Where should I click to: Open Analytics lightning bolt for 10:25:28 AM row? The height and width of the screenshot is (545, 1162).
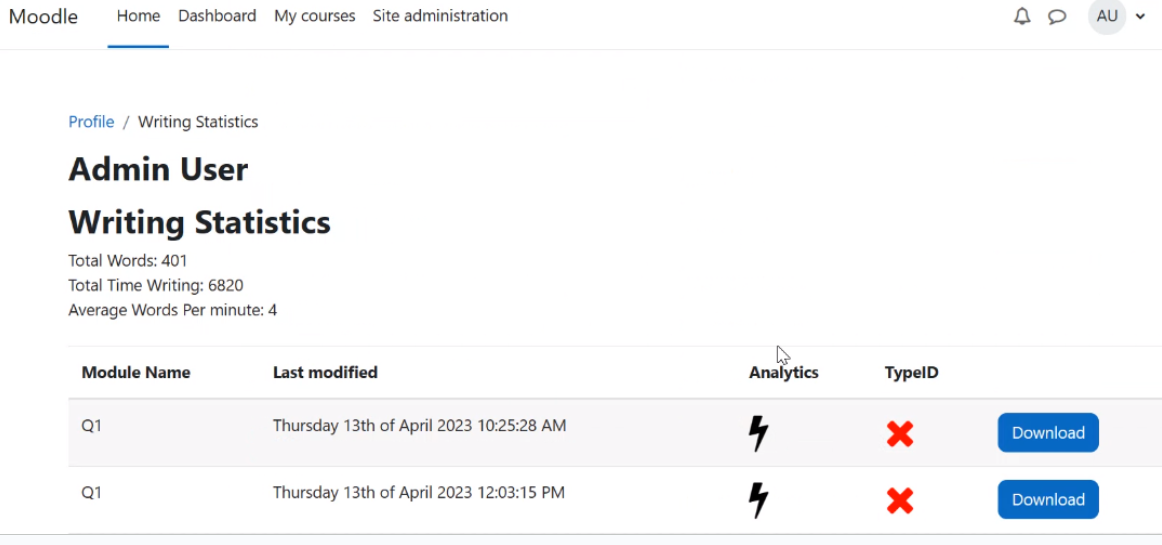(x=759, y=433)
